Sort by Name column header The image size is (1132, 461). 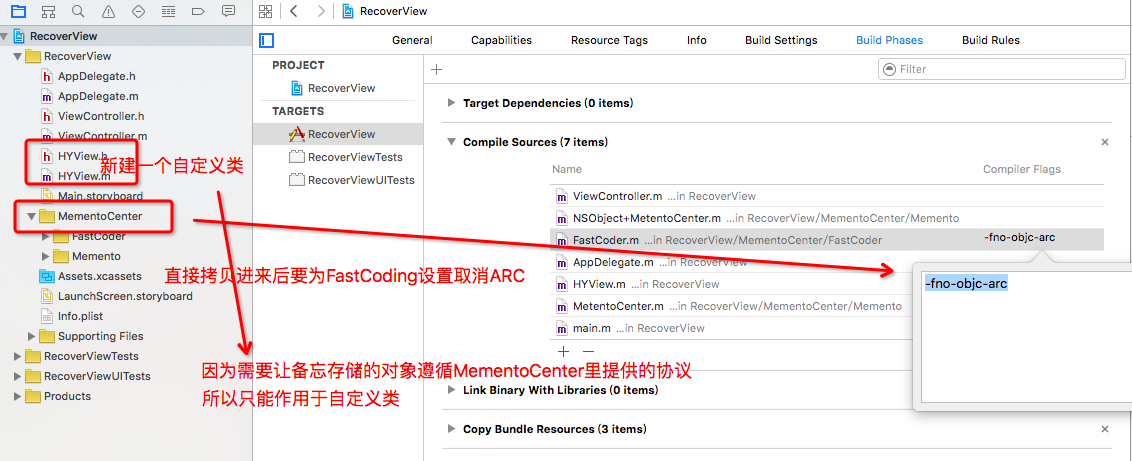(x=567, y=169)
